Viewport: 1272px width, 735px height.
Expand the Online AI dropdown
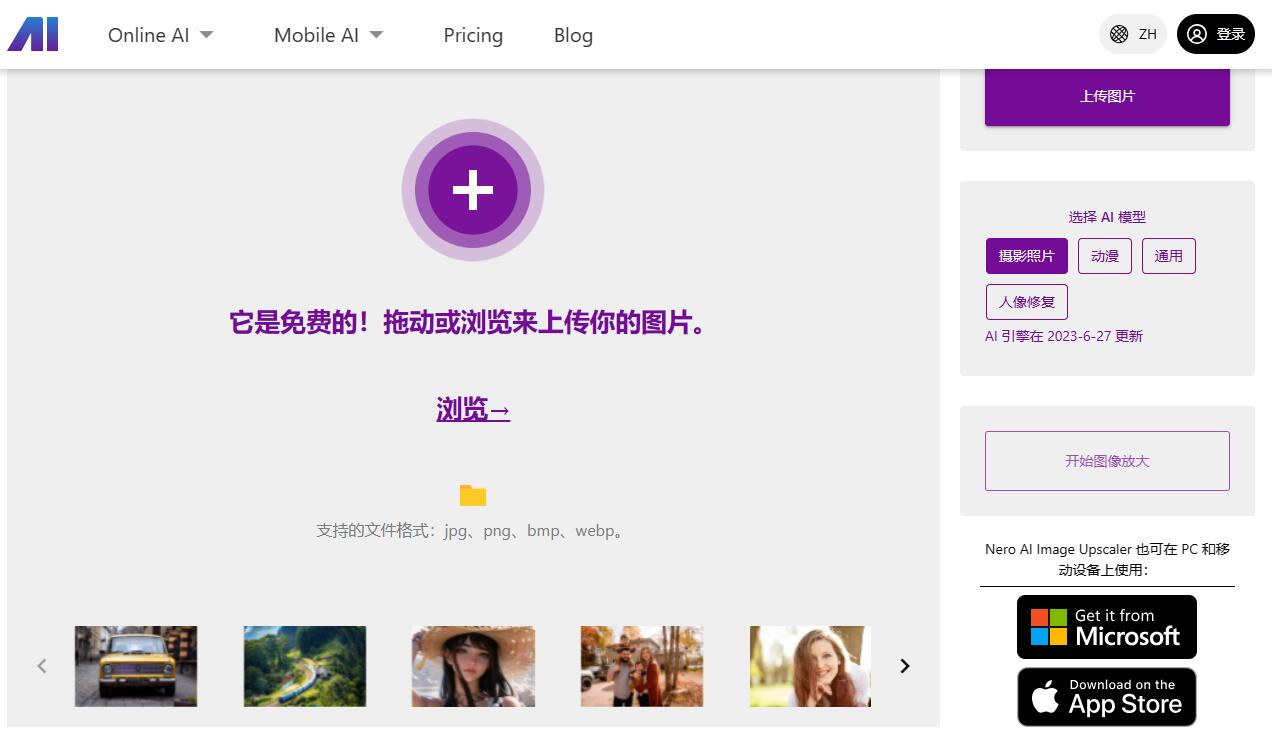tap(161, 35)
